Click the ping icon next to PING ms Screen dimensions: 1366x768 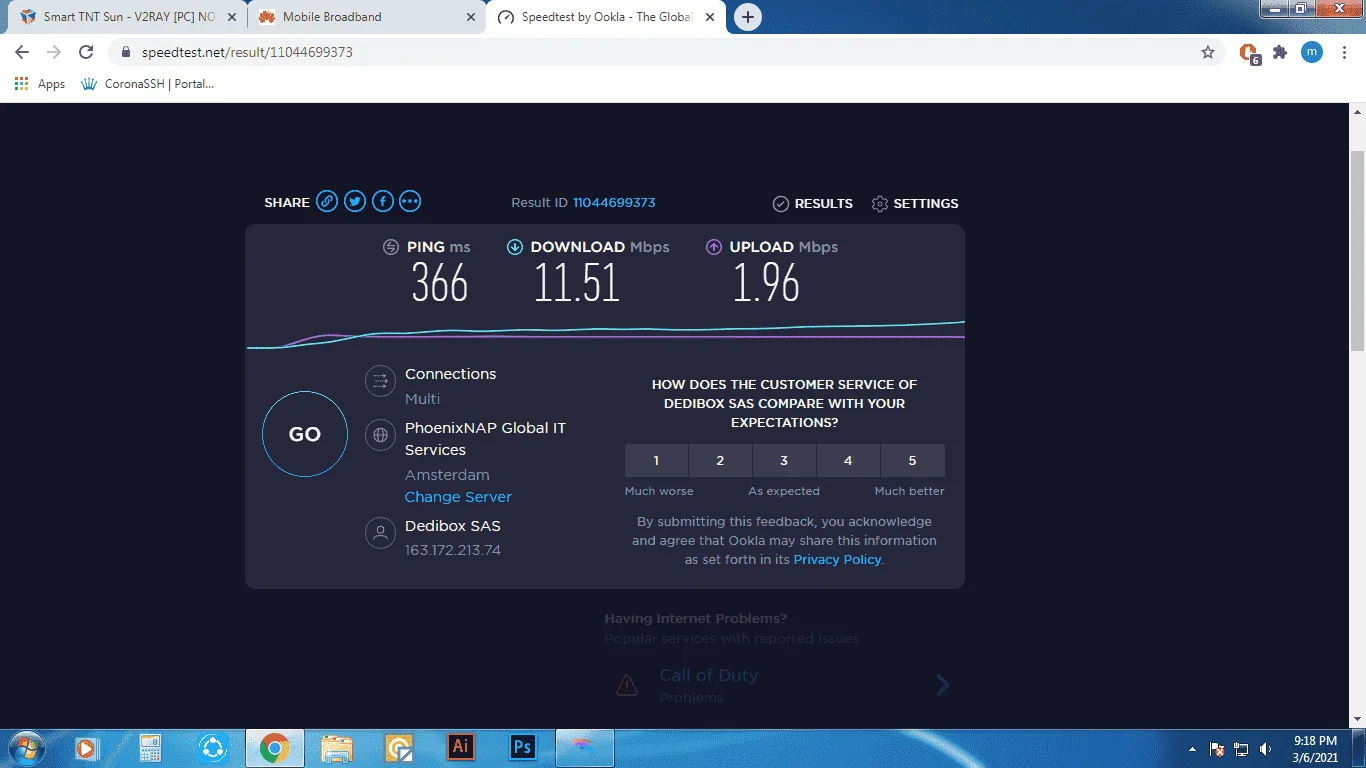point(391,247)
